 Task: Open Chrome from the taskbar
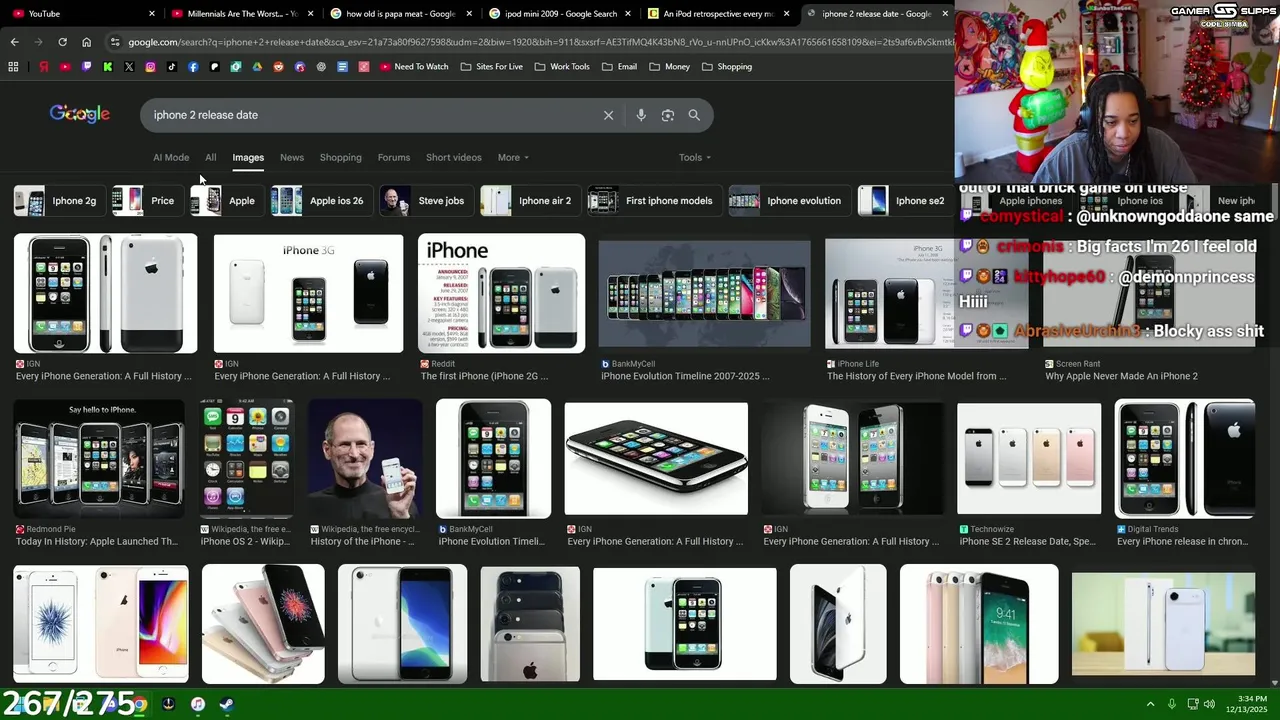pyautogui.click(x=140, y=705)
